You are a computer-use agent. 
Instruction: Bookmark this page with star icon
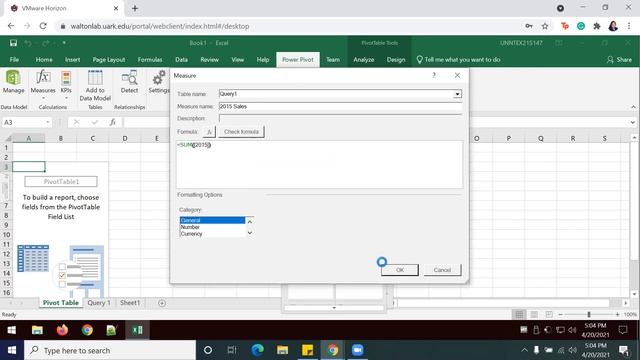pos(545,26)
